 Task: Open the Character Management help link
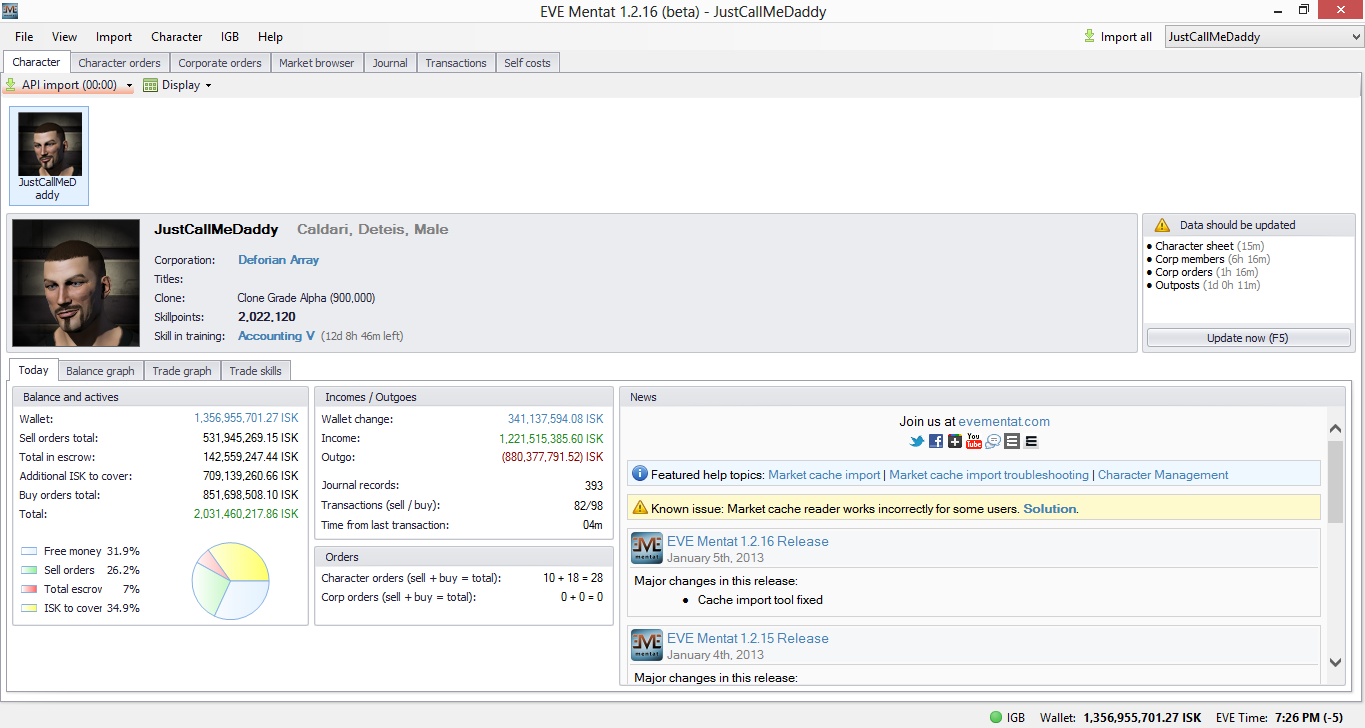tap(1163, 475)
